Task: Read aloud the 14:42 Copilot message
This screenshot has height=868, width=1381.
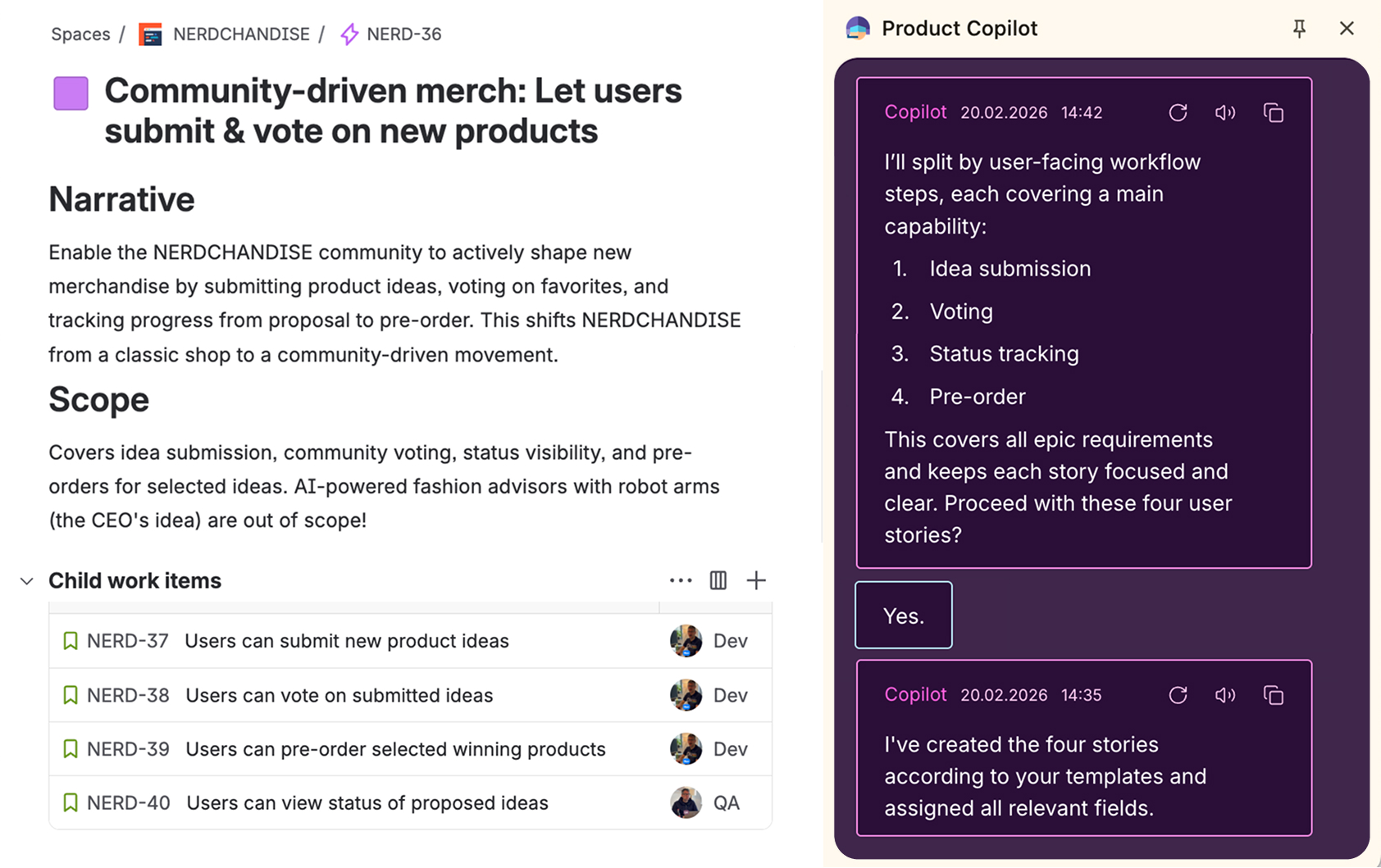Action: [x=1225, y=113]
